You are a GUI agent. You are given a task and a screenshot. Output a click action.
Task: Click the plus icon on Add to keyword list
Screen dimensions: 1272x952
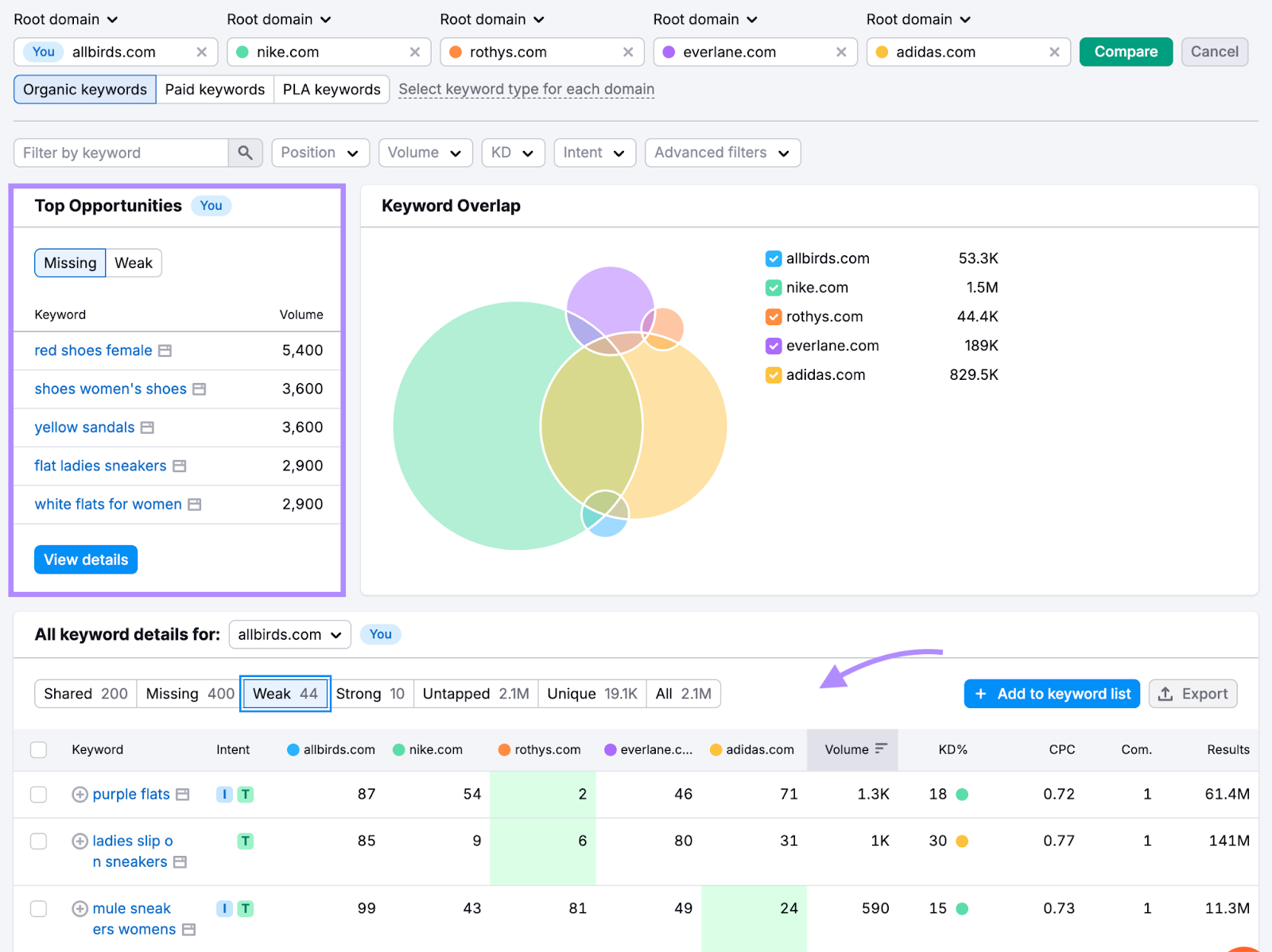click(x=983, y=693)
